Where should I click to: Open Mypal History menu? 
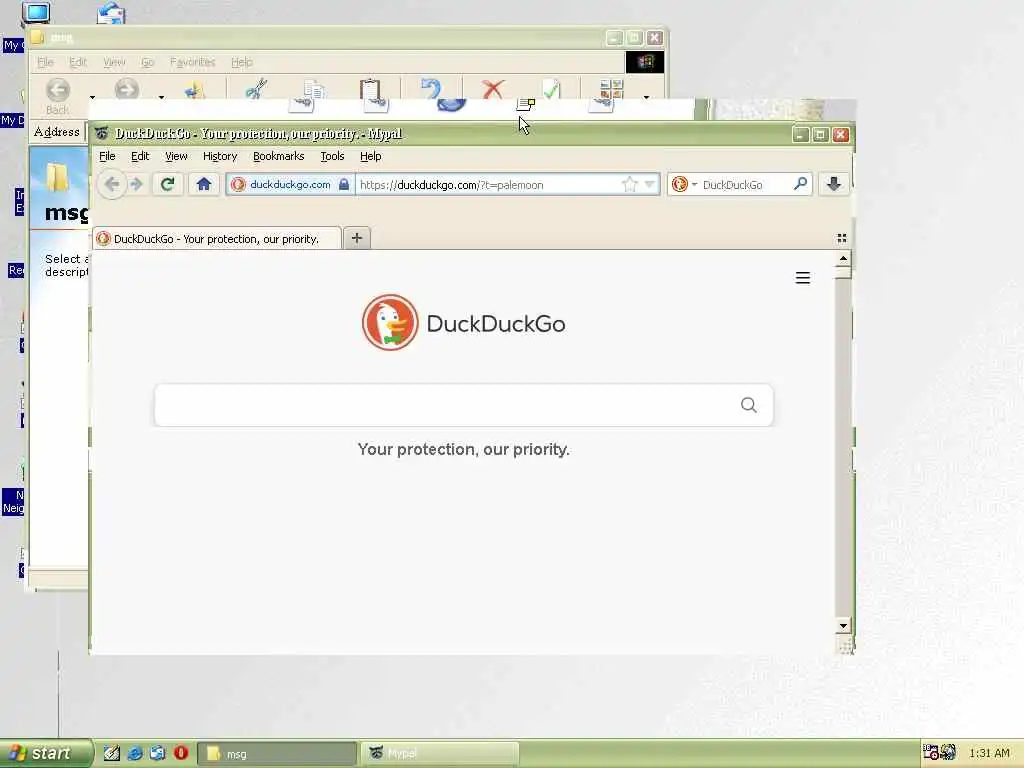(219, 156)
